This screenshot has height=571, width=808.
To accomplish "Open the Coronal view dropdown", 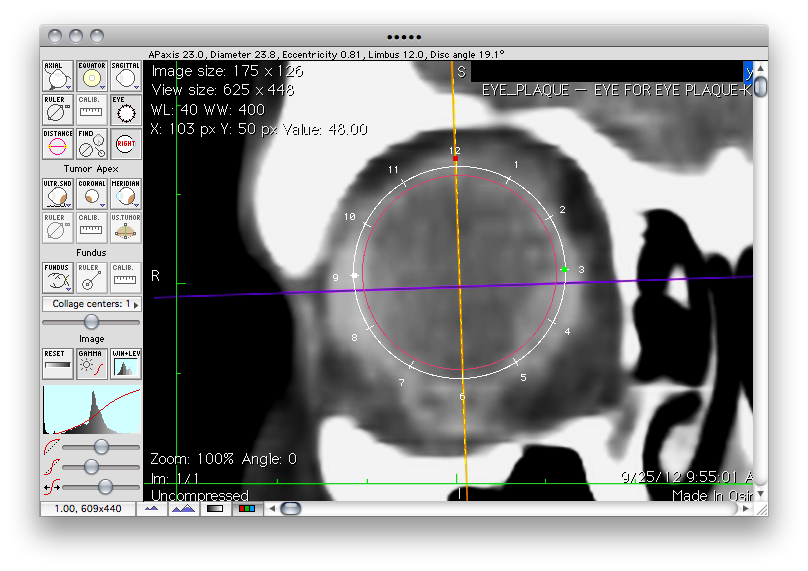I will click(101, 206).
